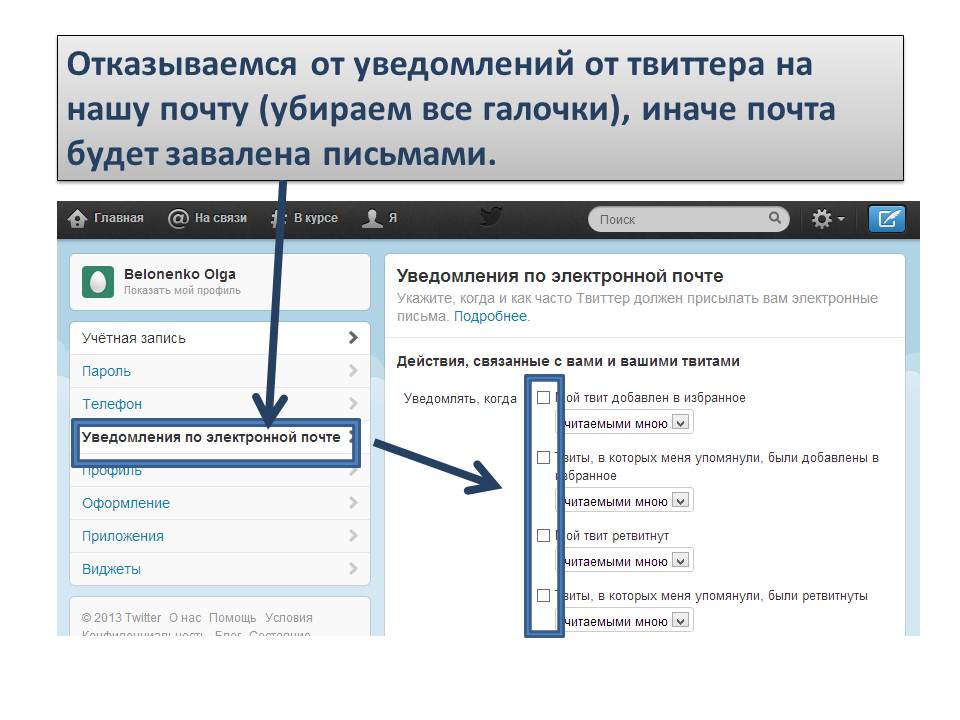Screen dimensions: 960x720
Task: Click the search magnifier icon
Action: [x=774, y=217]
